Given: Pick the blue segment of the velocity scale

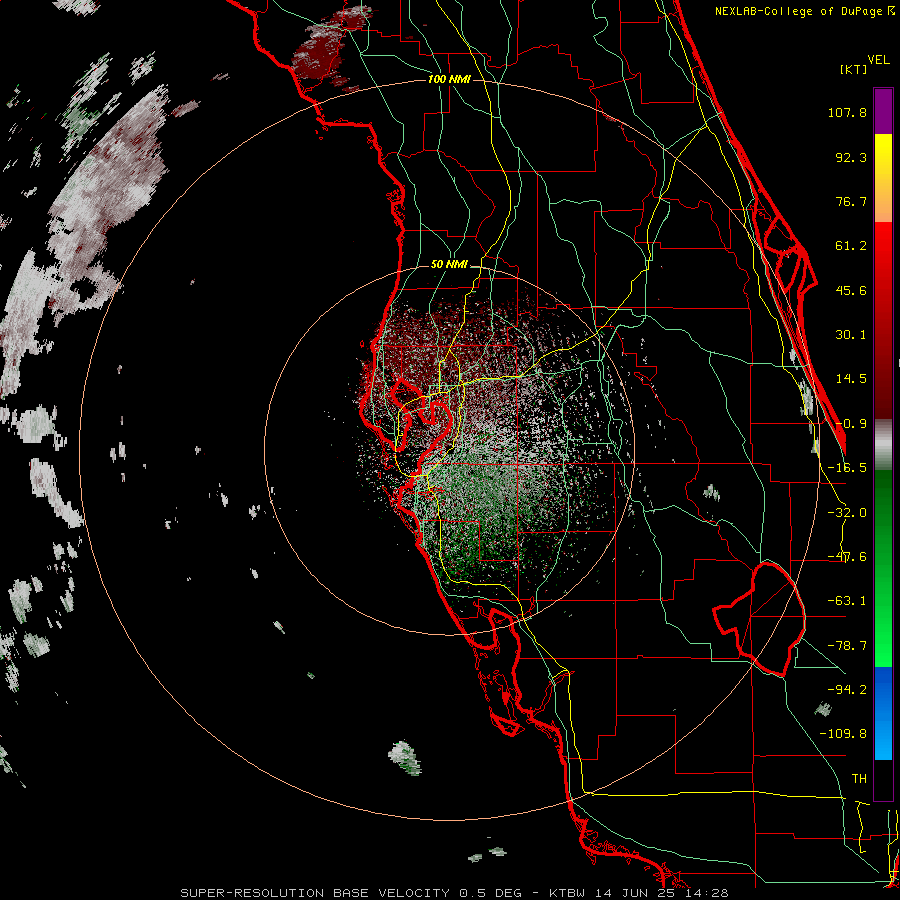Looking at the screenshot, I should pos(883,713).
